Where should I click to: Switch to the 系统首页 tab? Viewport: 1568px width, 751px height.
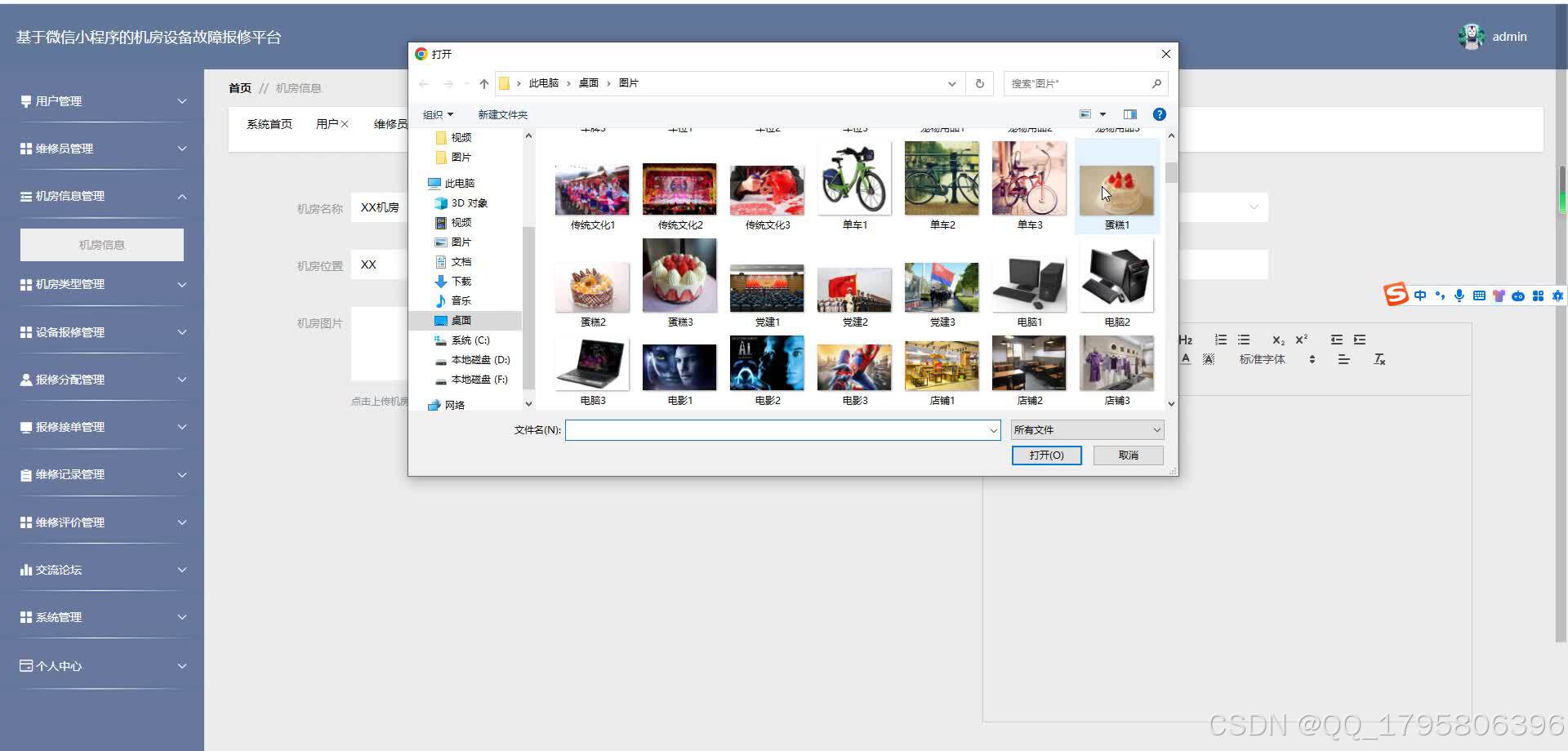(x=269, y=124)
